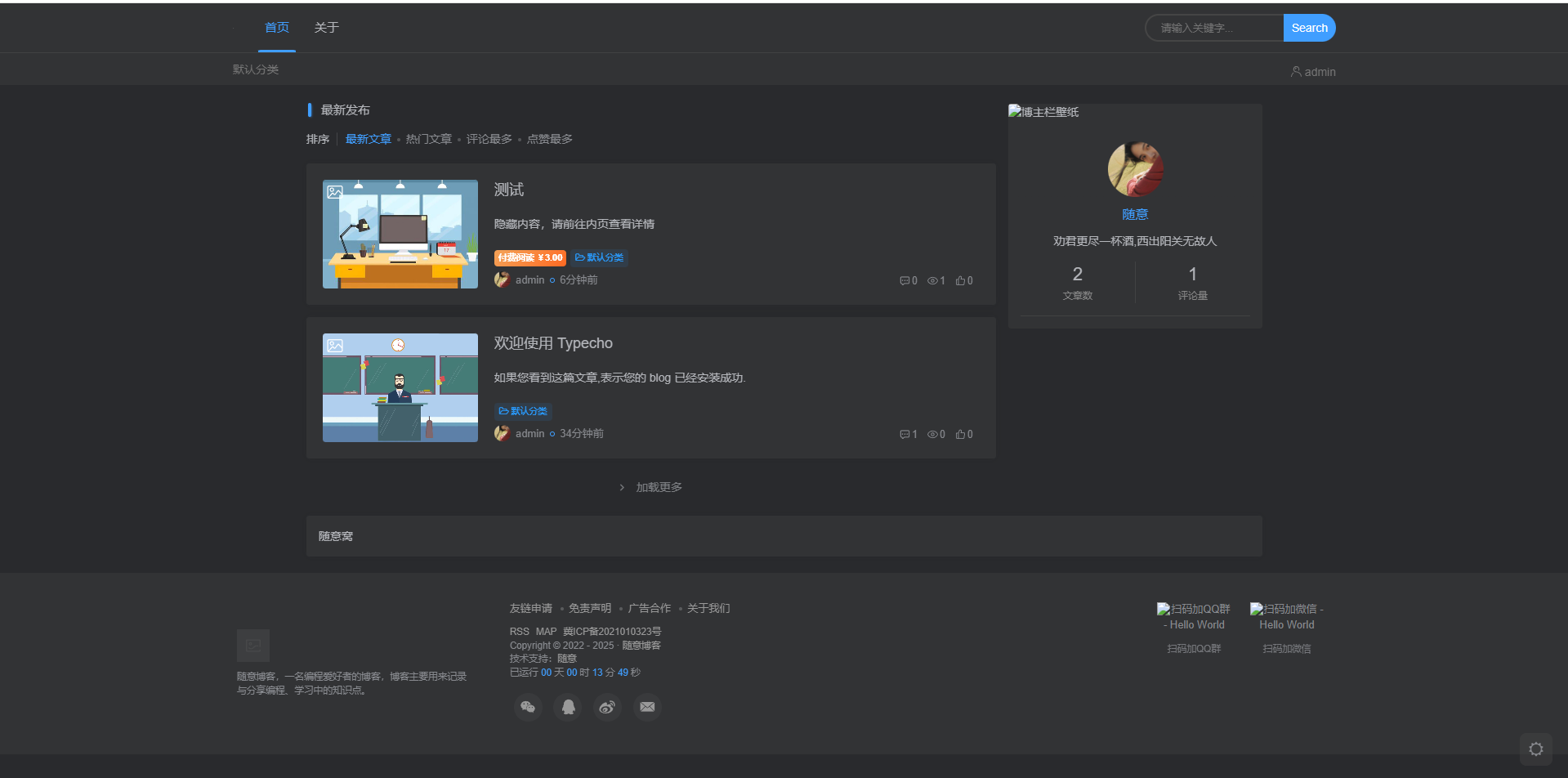Toggle the day/night theme sun icon

click(1536, 749)
